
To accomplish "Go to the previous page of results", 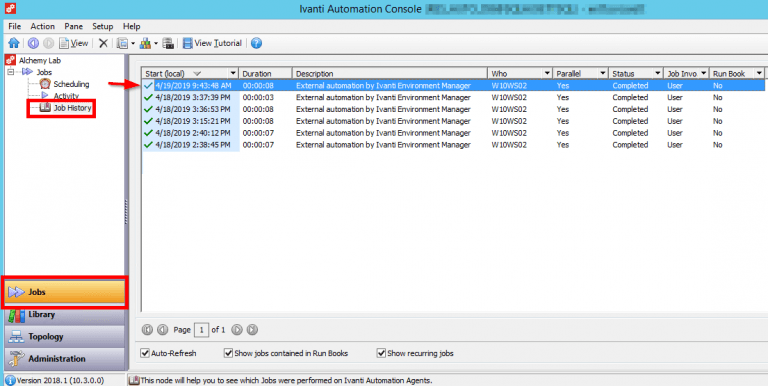I will 163,330.
